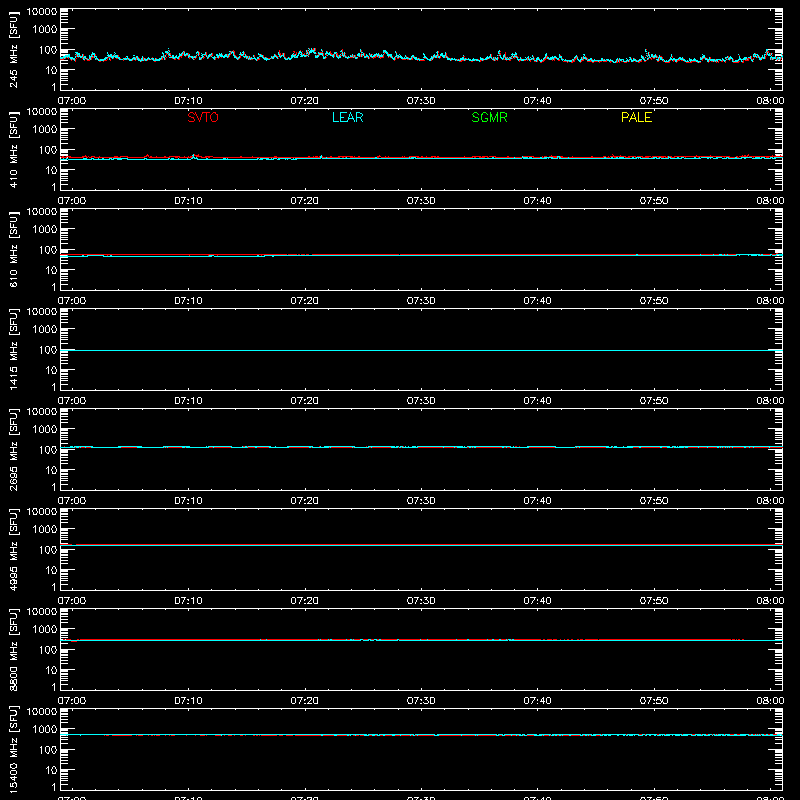Select the 1415 MHz [SFU] axis title
This screenshot has width=800, height=800.
click(13, 349)
